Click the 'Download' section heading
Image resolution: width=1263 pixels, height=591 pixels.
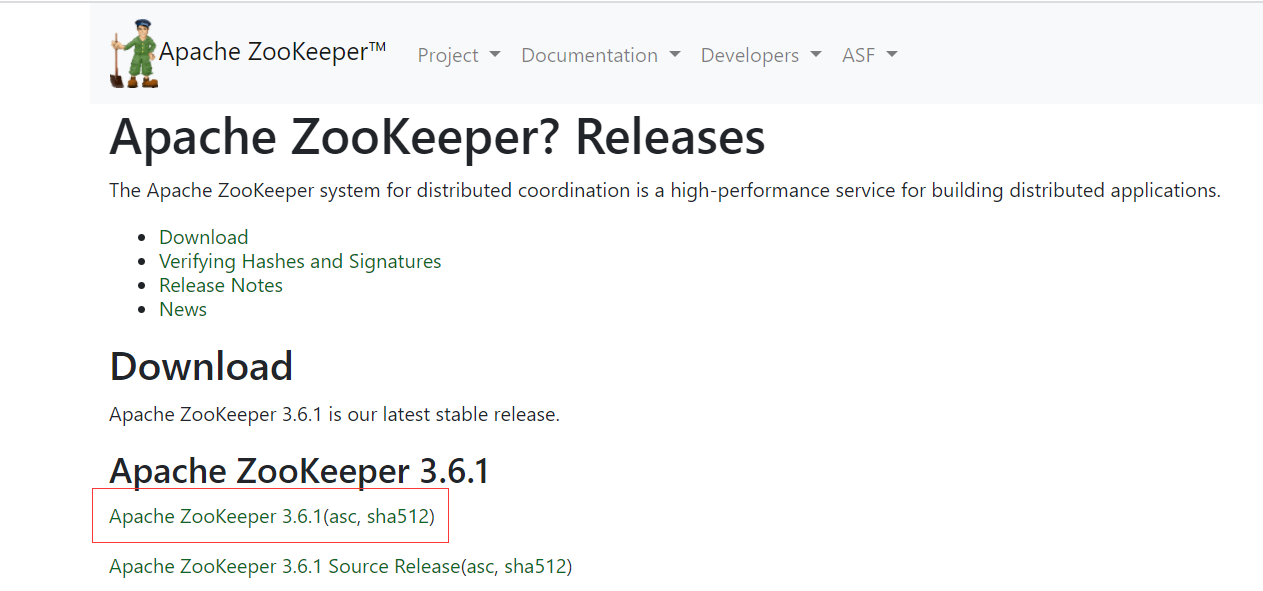[x=201, y=366]
